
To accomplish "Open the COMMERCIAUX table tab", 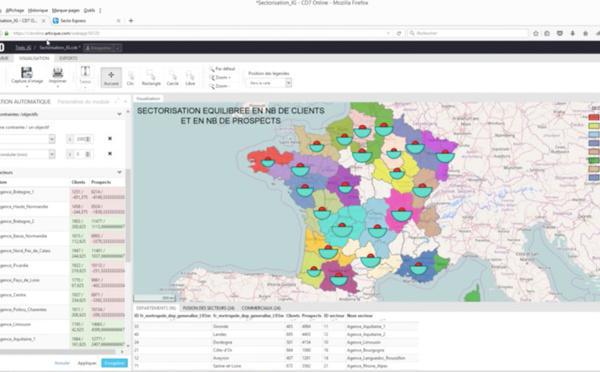I will pyautogui.click(x=261, y=308).
